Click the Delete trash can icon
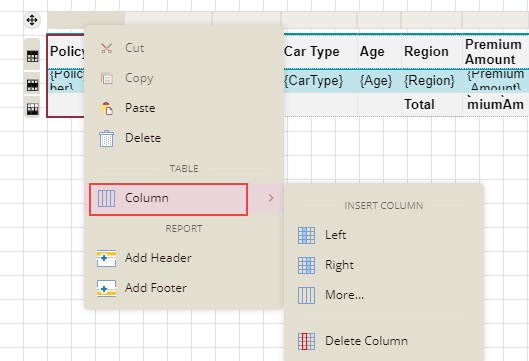 pos(107,138)
